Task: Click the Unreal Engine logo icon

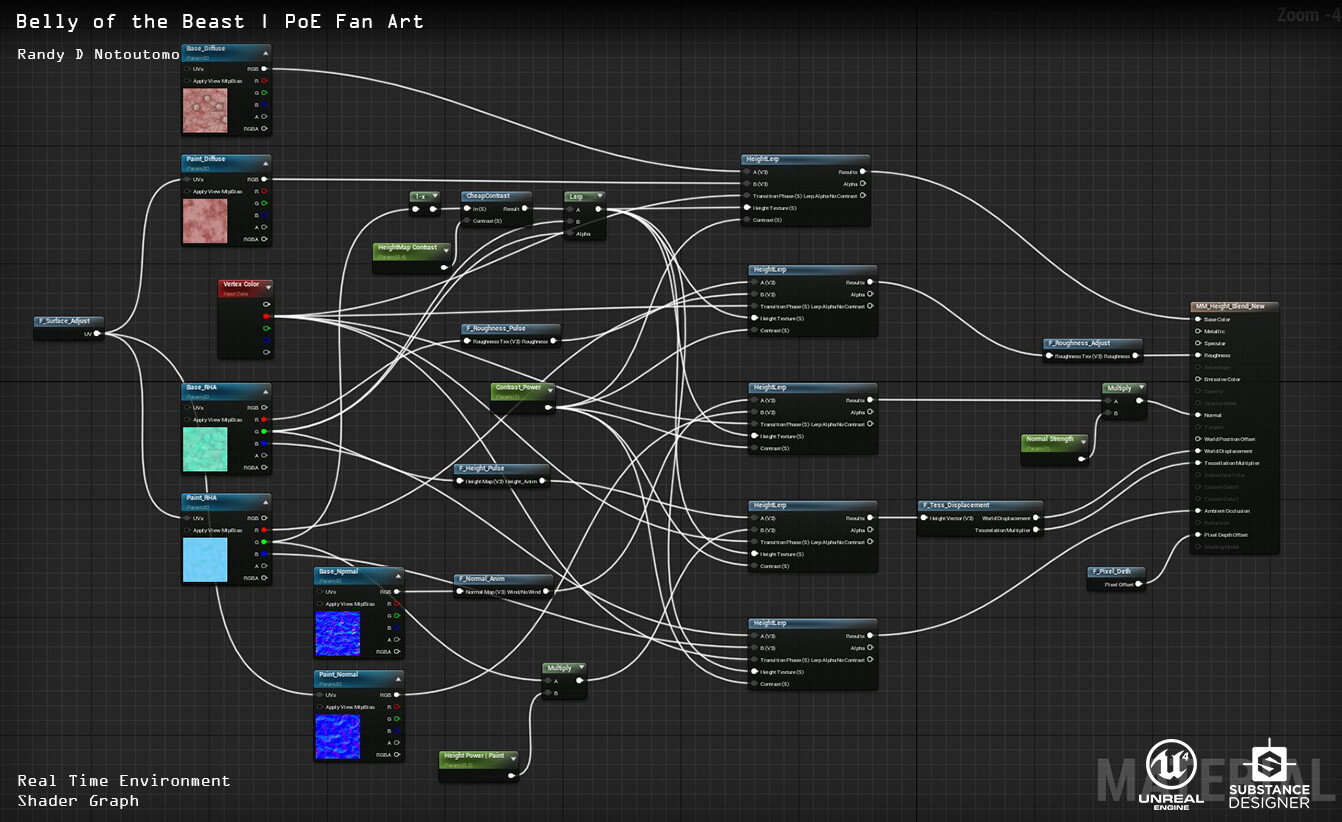Action: (x=1171, y=764)
